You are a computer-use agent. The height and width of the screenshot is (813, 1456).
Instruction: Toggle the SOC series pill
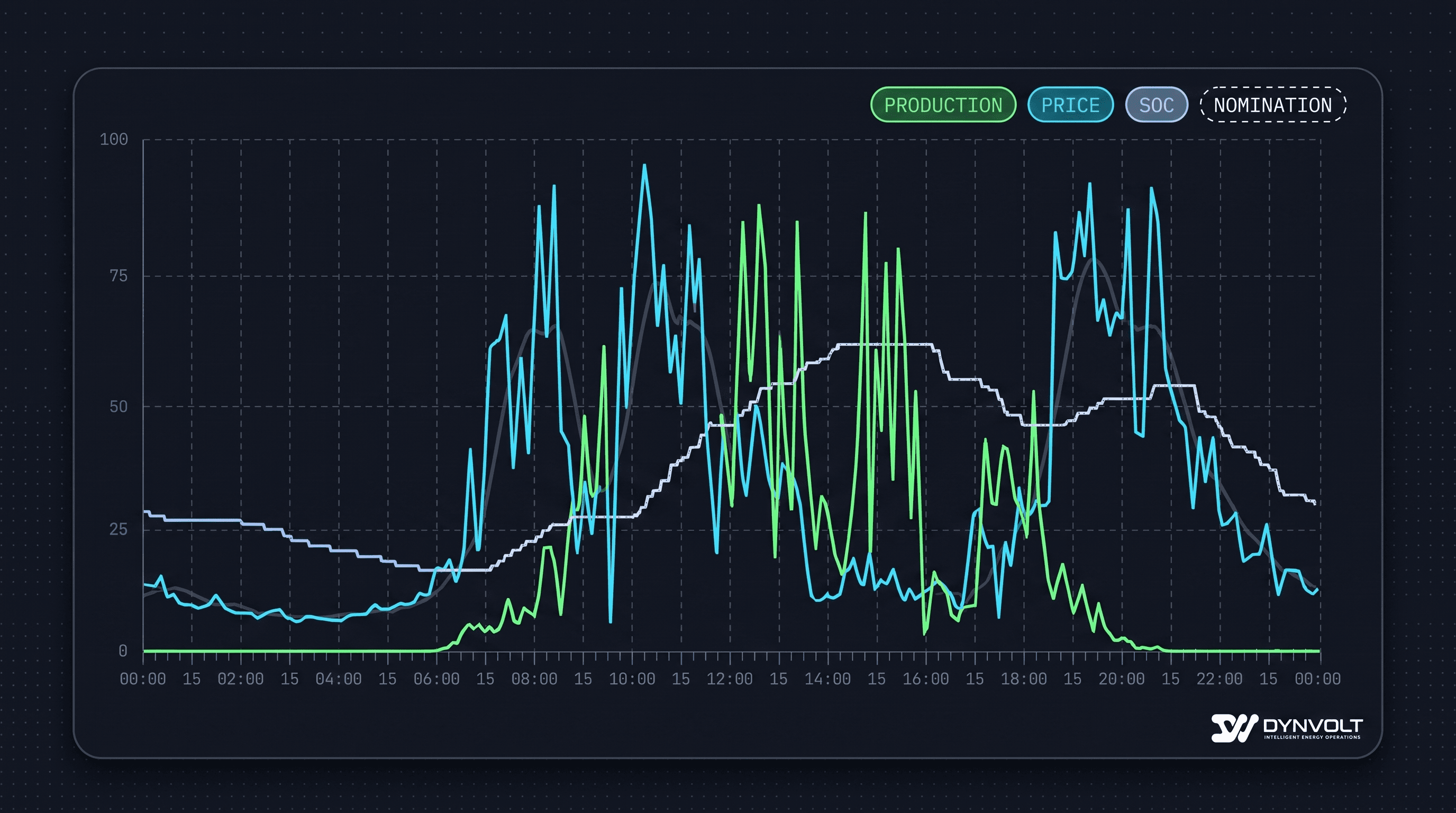click(1157, 105)
